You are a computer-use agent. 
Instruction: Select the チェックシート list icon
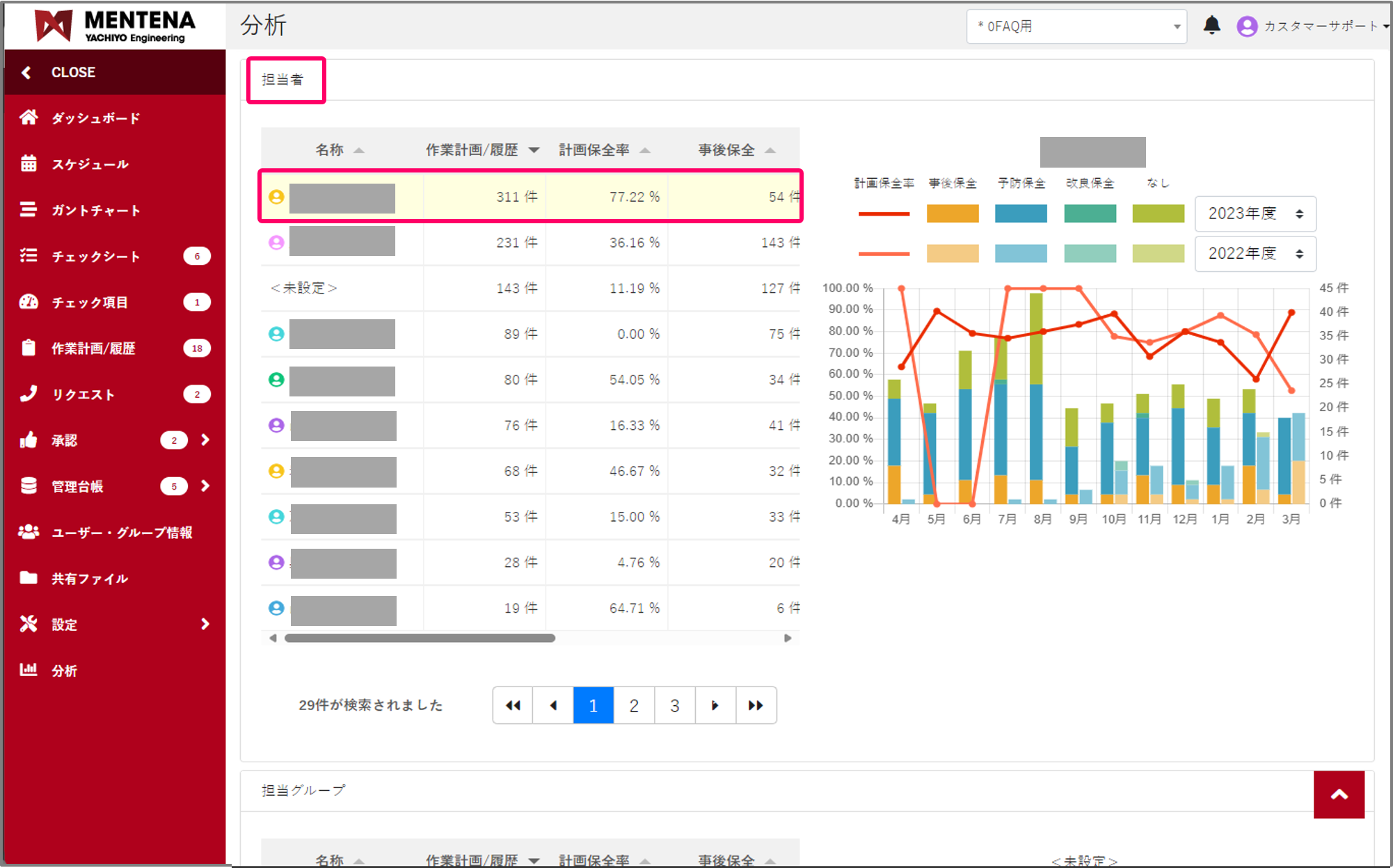coord(29,256)
